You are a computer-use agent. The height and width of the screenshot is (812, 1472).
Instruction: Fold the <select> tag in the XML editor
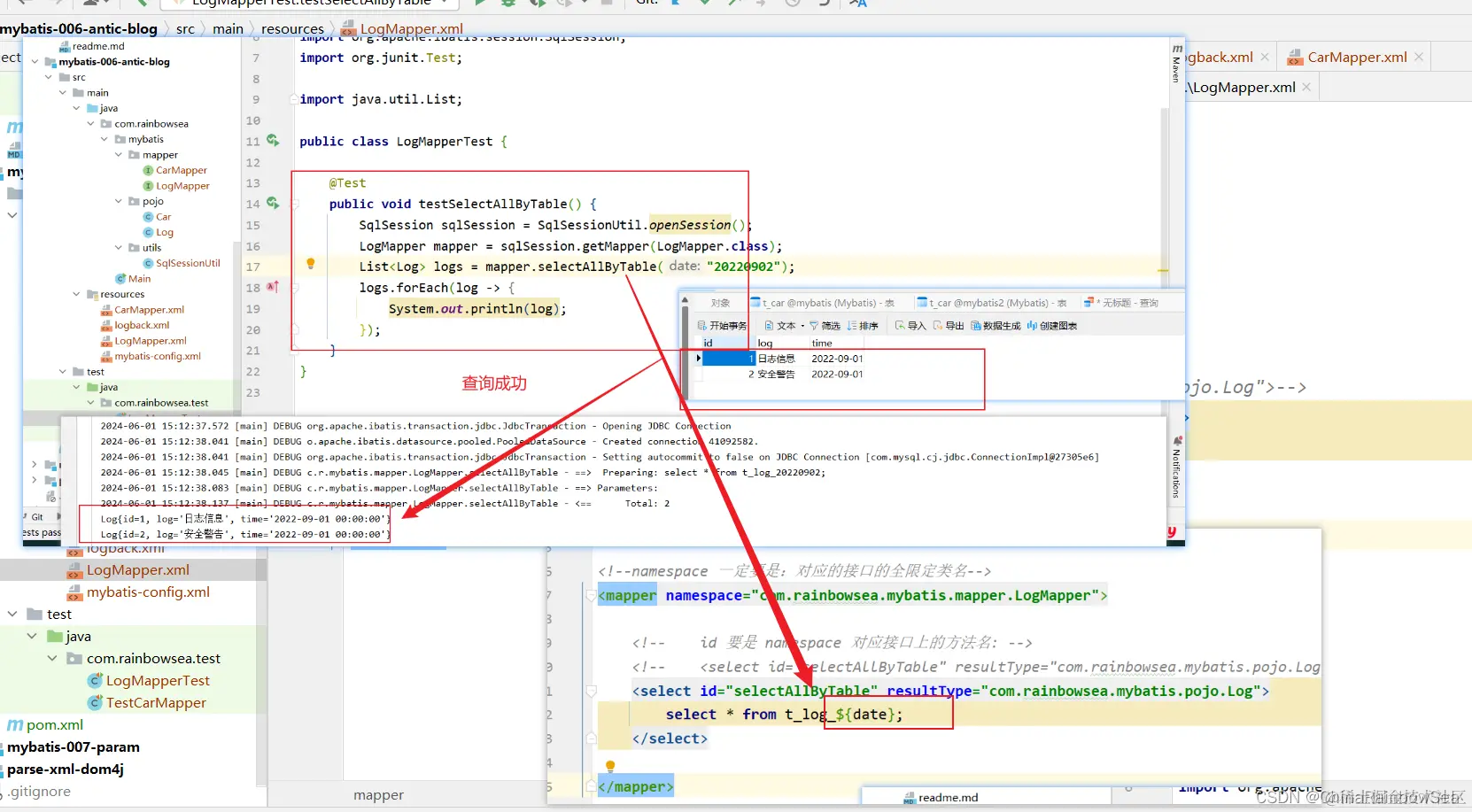(591, 691)
